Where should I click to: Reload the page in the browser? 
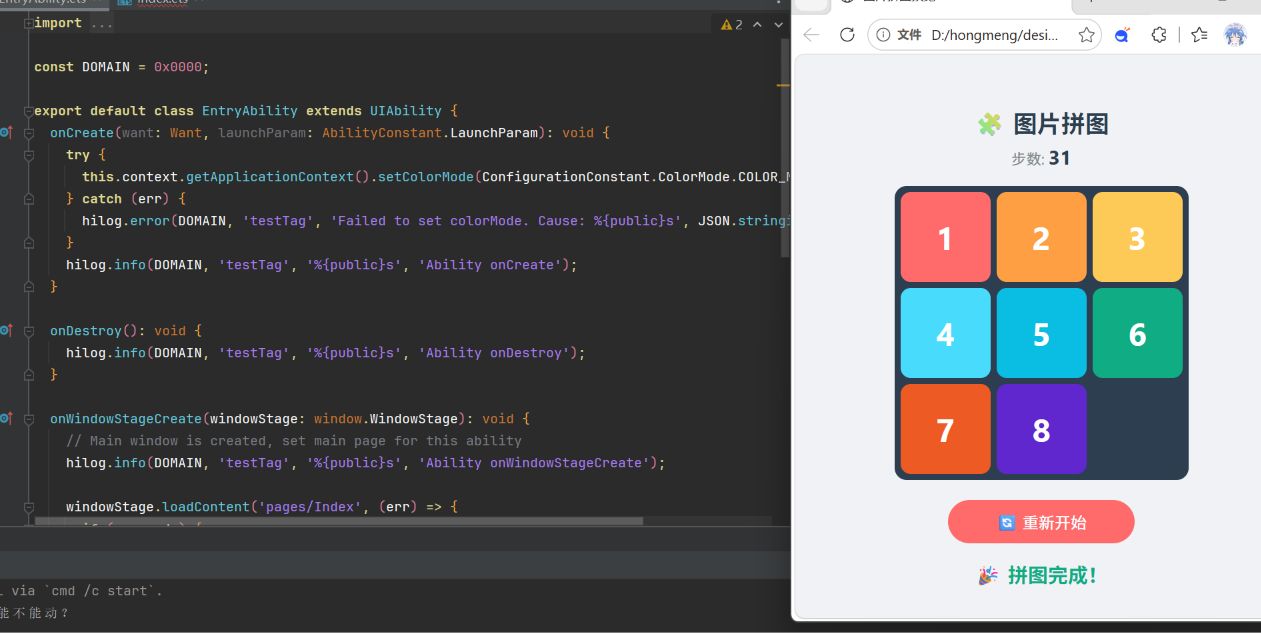847,35
